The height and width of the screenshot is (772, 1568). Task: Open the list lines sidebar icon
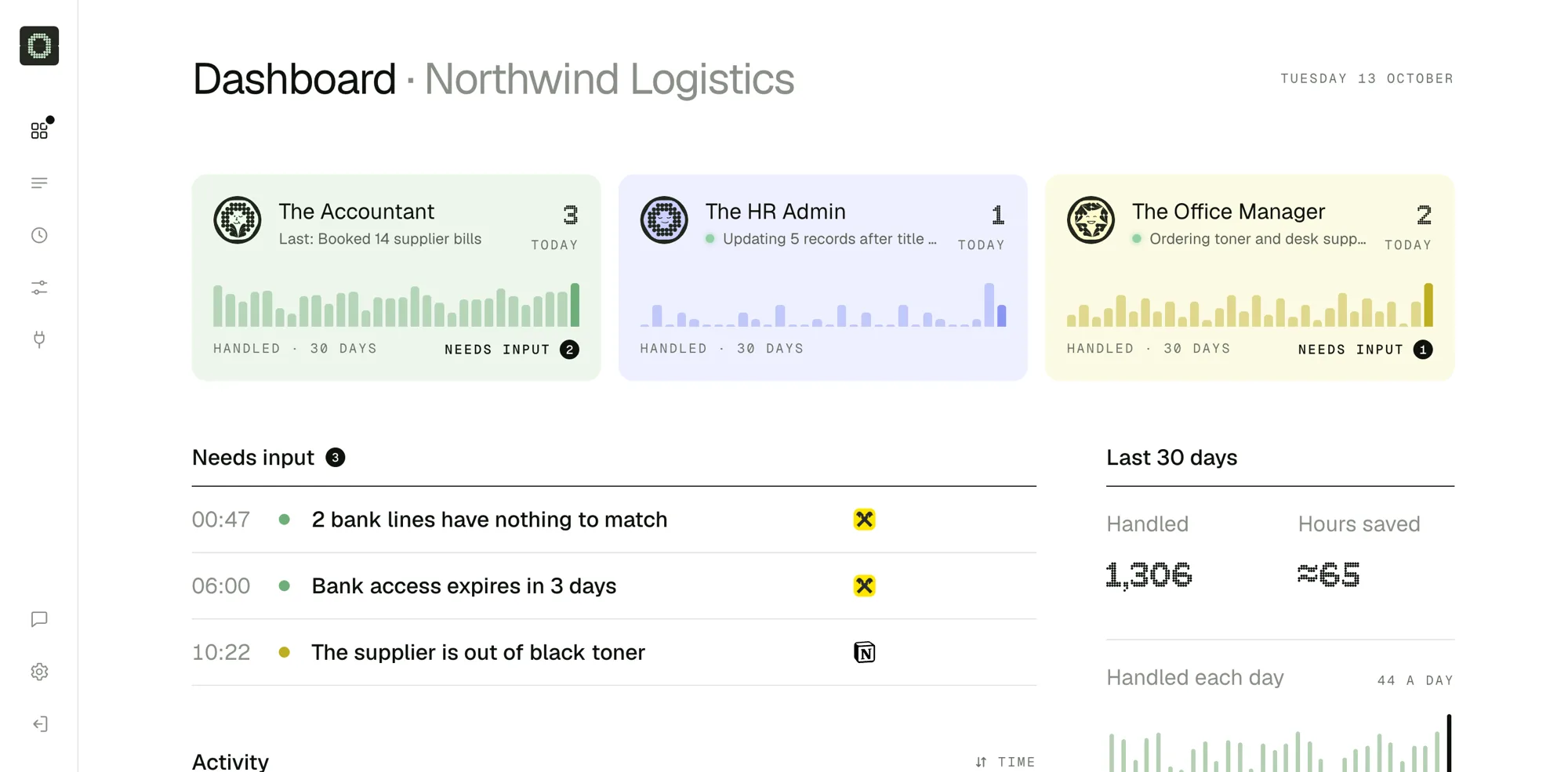[x=39, y=183]
